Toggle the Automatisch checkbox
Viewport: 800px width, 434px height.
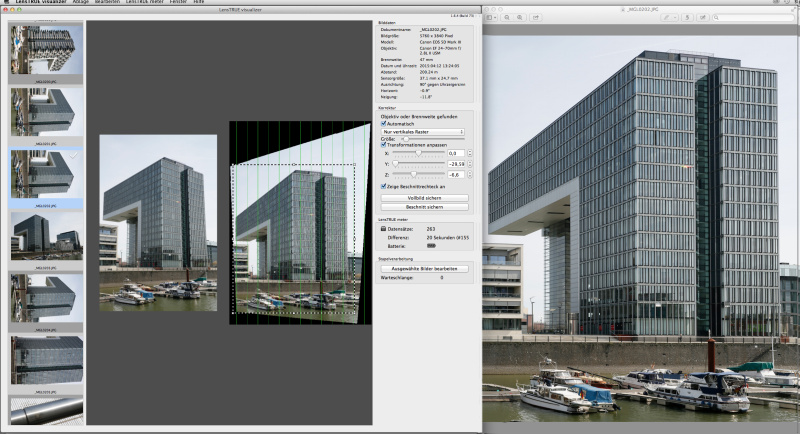point(384,123)
